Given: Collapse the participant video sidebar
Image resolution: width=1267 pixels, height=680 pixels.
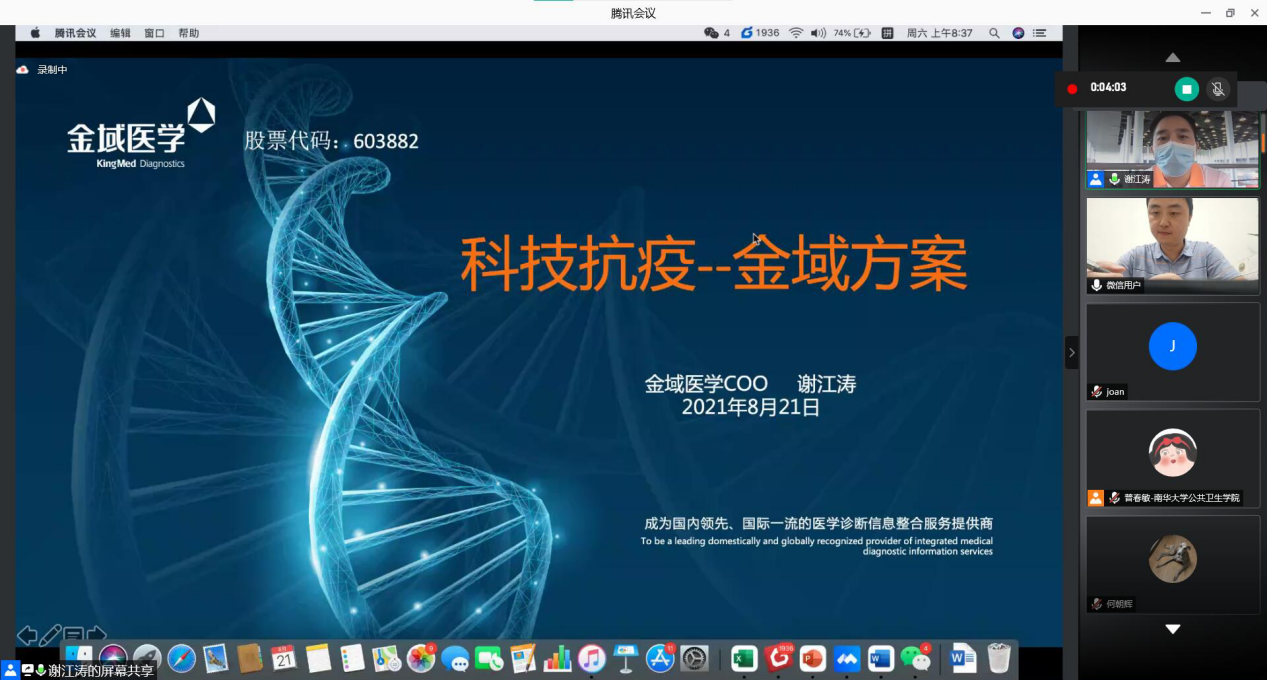Looking at the screenshot, I should [1071, 352].
